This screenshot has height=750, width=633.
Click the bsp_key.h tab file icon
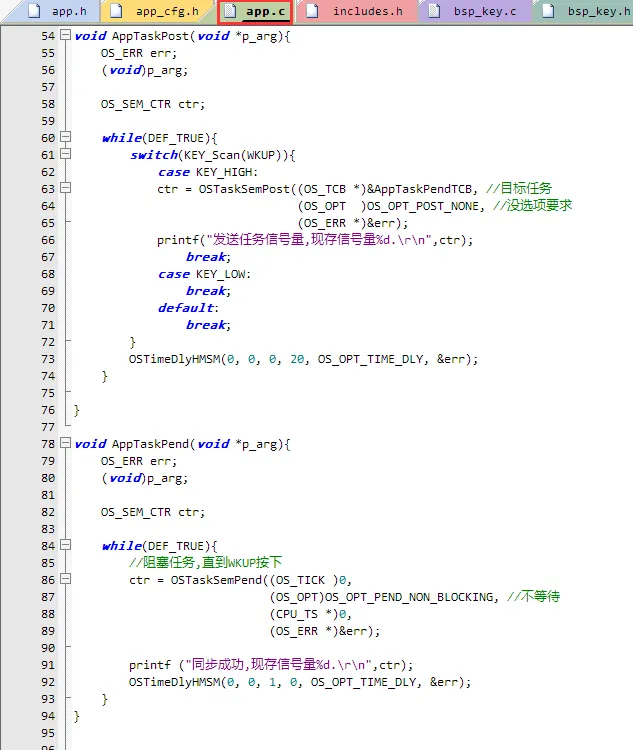548,12
